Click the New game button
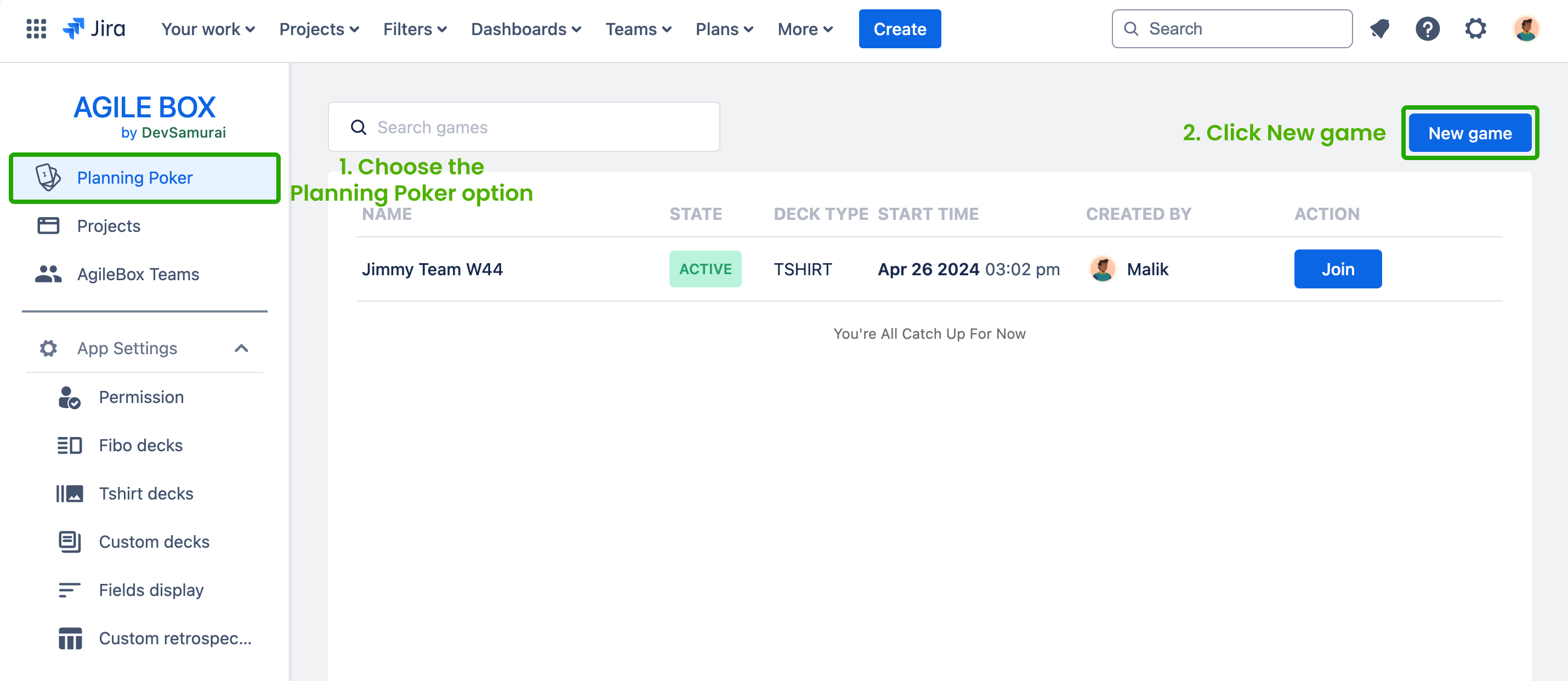This screenshot has height=681, width=1568. coord(1470,133)
